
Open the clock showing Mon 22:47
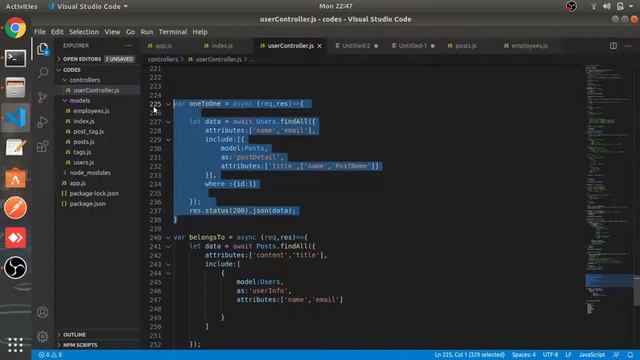tap(336, 6)
